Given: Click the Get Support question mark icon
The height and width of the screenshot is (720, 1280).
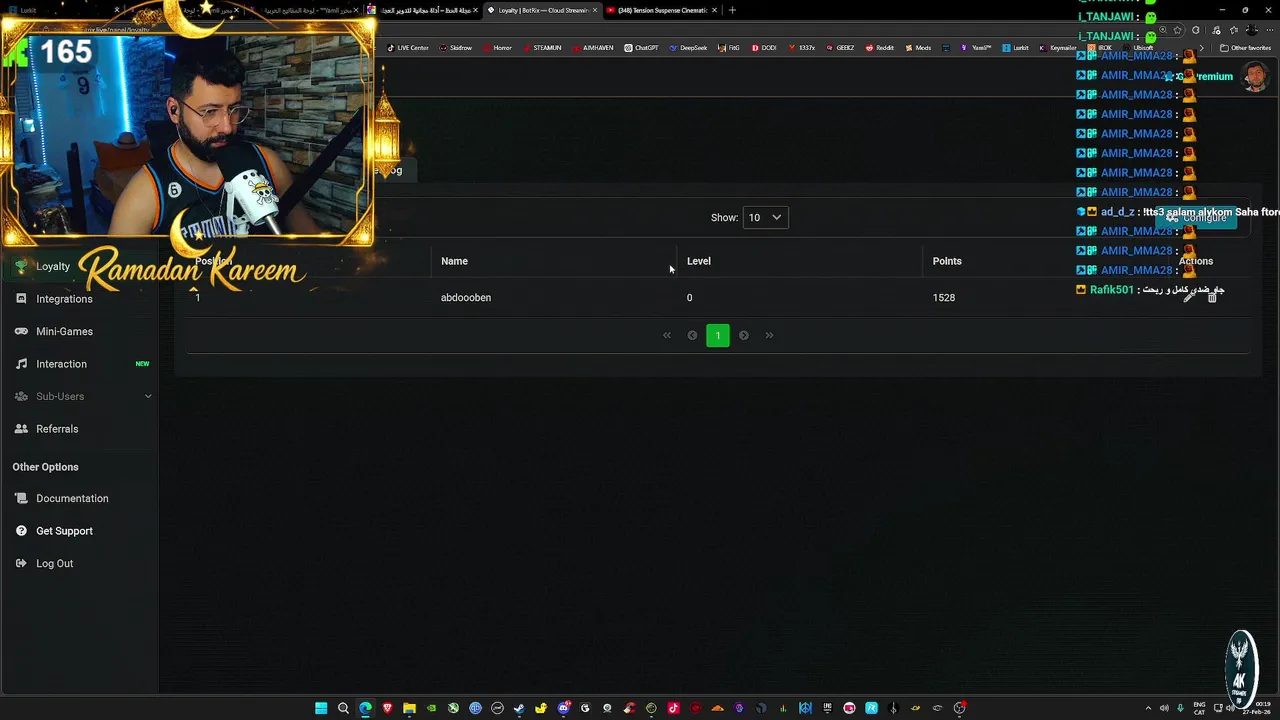Looking at the screenshot, I should pyautogui.click(x=21, y=531).
